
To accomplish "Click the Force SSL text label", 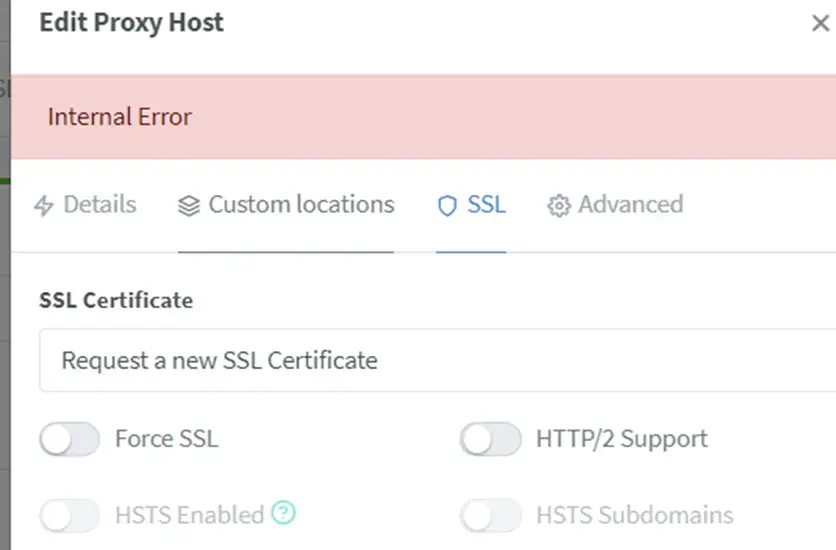I will point(166,439).
